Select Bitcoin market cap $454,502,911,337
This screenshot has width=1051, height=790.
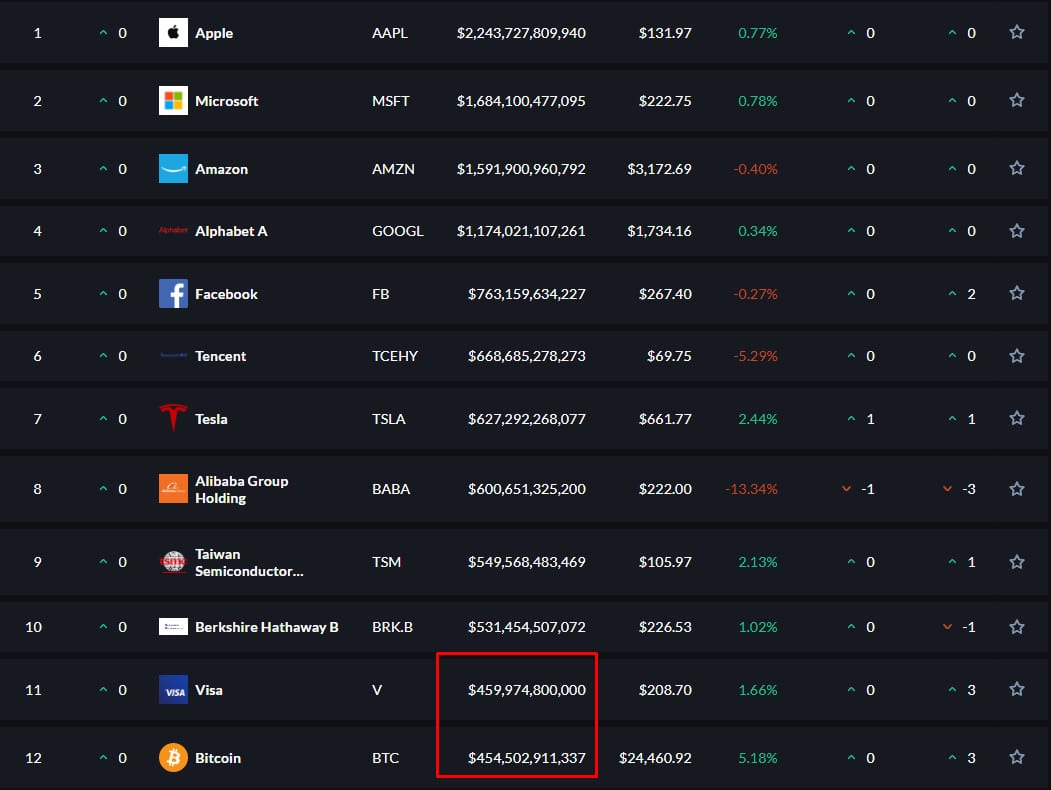[x=527, y=759]
